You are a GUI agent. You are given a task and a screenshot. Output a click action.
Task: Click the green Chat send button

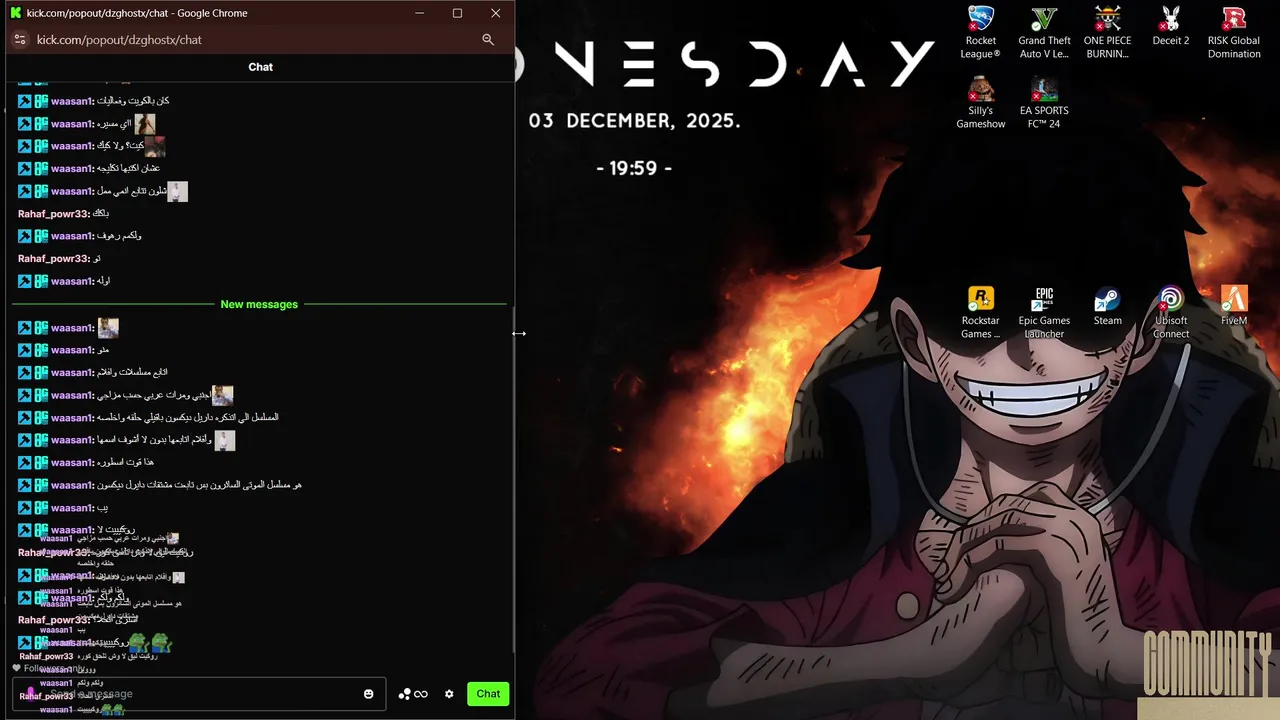(x=488, y=694)
